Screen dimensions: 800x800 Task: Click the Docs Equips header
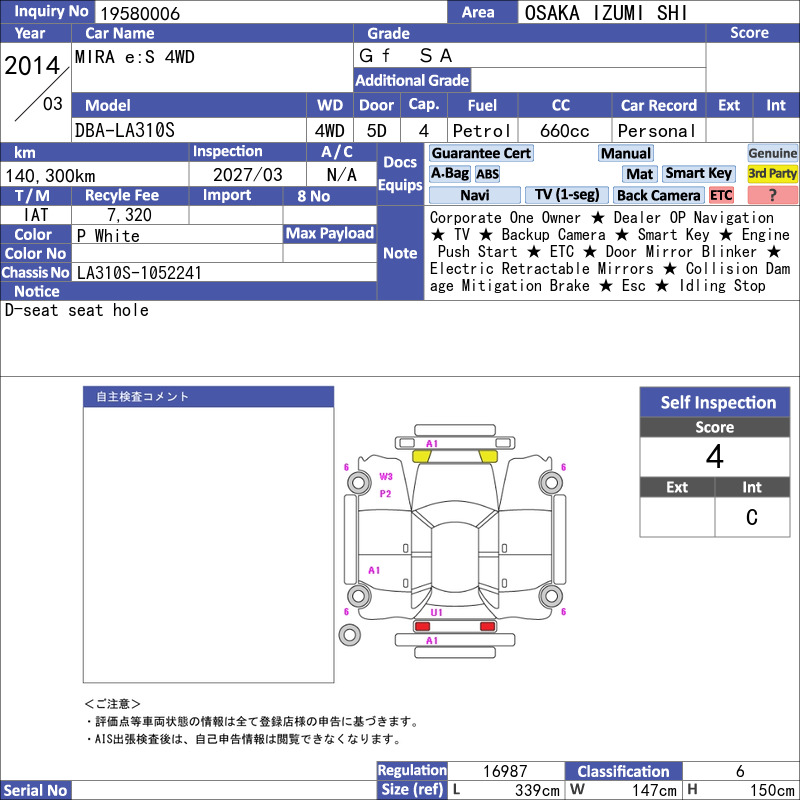(400, 174)
